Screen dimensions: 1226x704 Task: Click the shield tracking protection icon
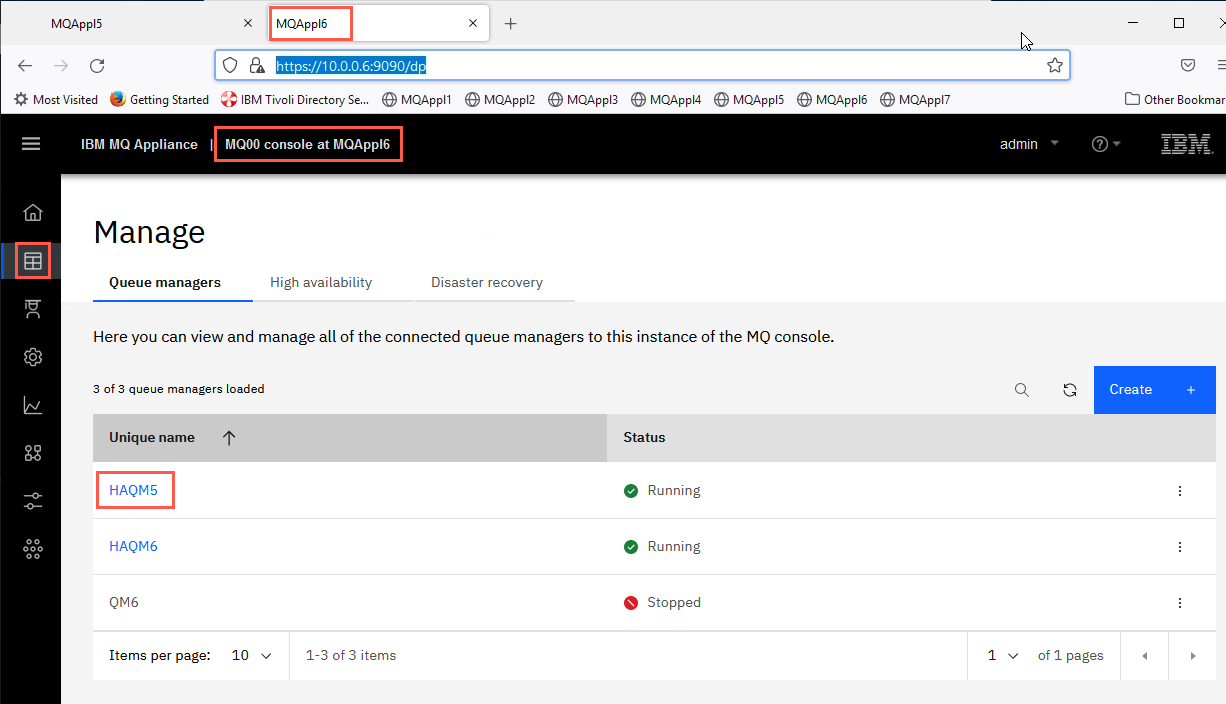pyautogui.click(x=230, y=65)
